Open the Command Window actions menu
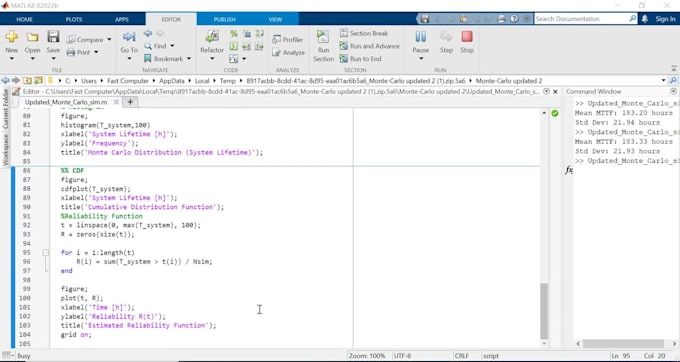Image resolution: width=680 pixels, height=362 pixels. (x=673, y=91)
